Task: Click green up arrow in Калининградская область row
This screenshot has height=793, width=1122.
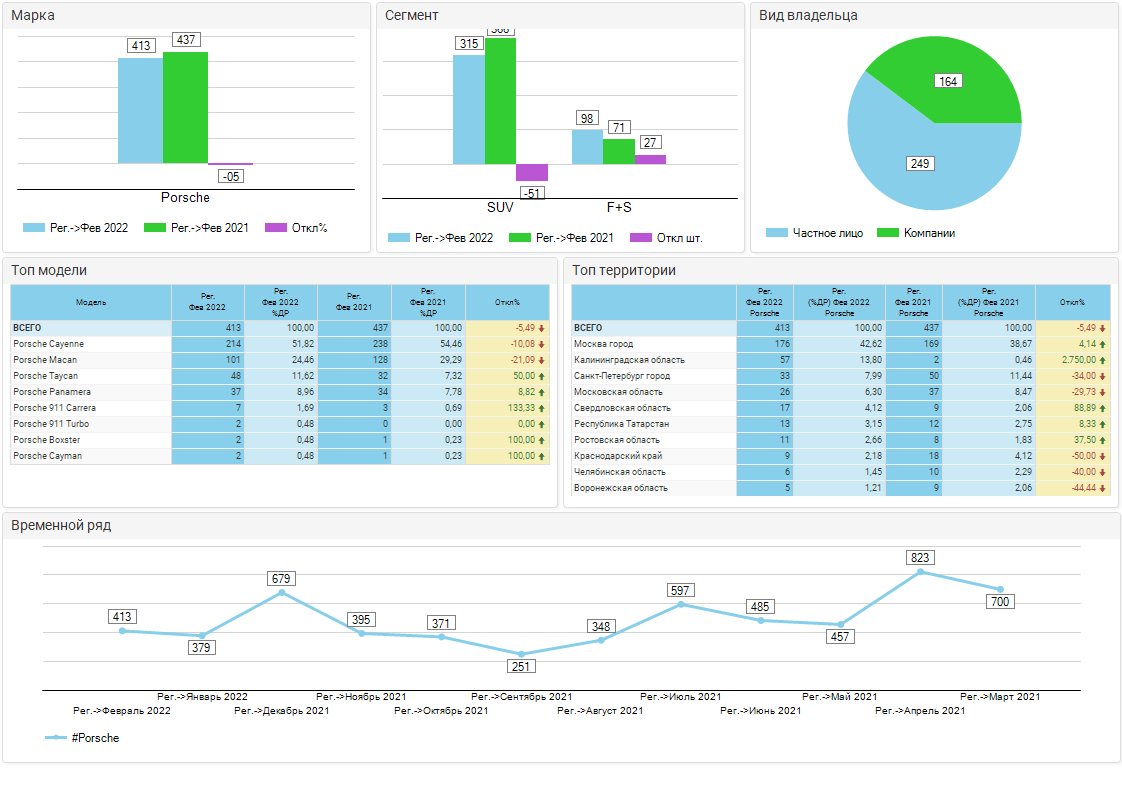Action: [1103, 360]
